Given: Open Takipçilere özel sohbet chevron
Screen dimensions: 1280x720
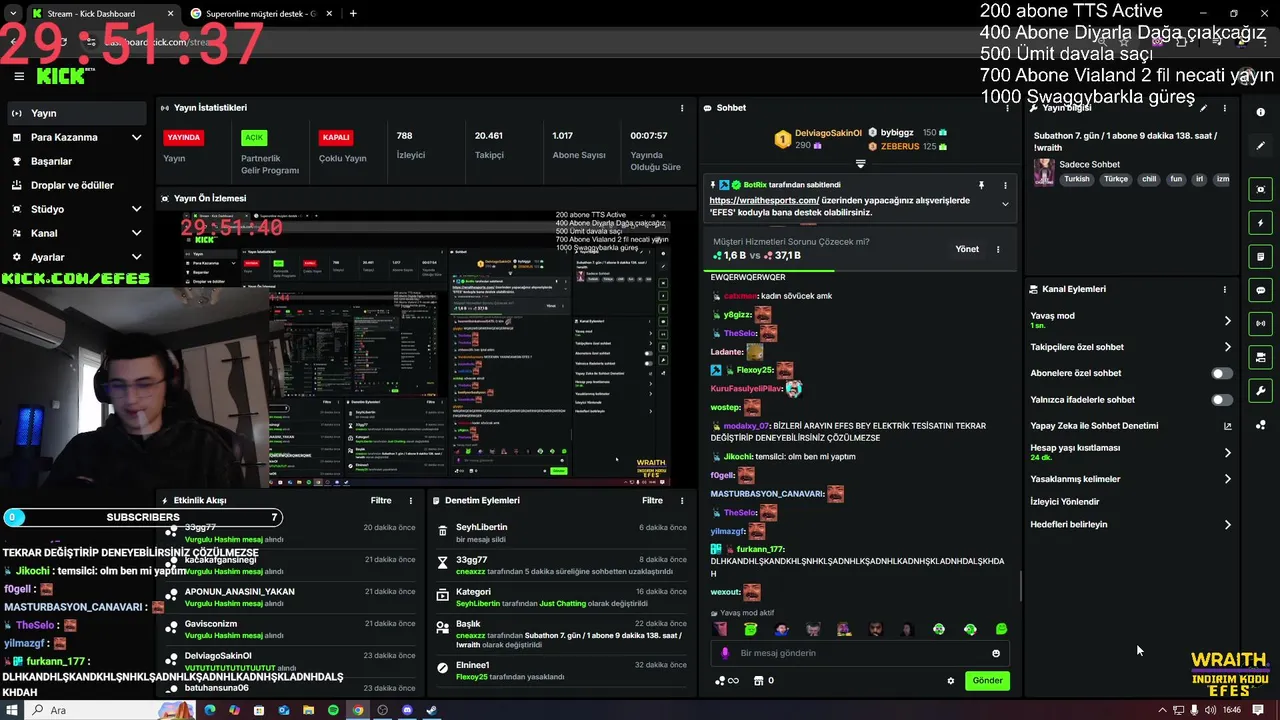Looking at the screenshot, I should pos(1227,347).
